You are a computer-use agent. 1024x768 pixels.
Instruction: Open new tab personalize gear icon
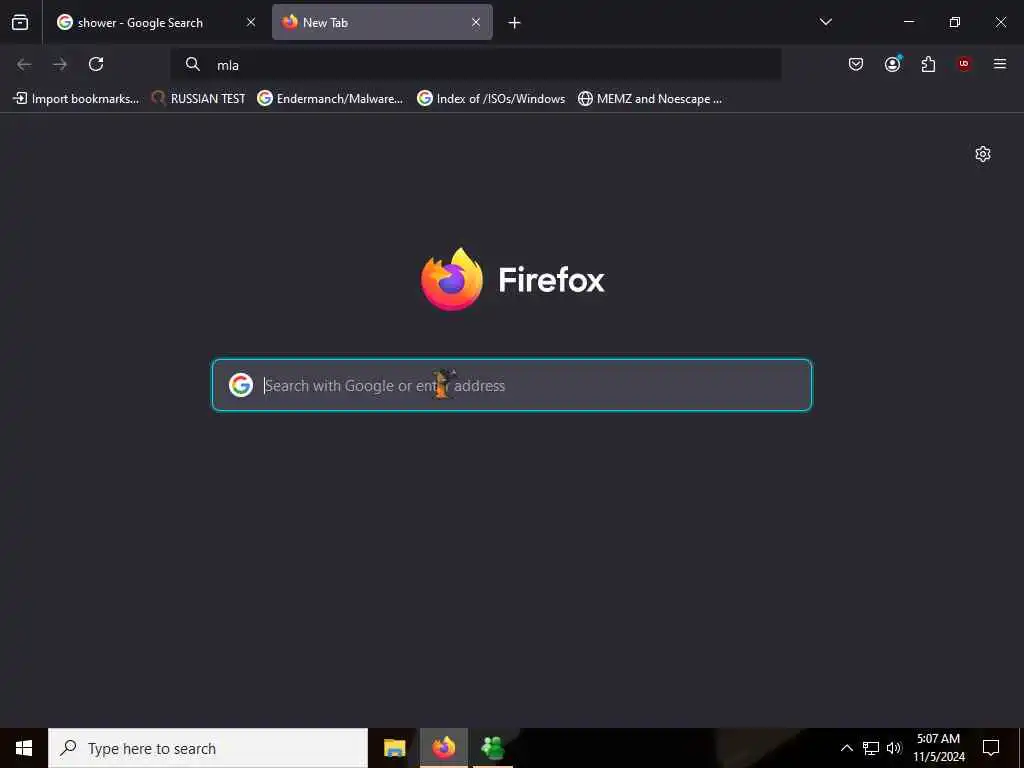(983, 154)
